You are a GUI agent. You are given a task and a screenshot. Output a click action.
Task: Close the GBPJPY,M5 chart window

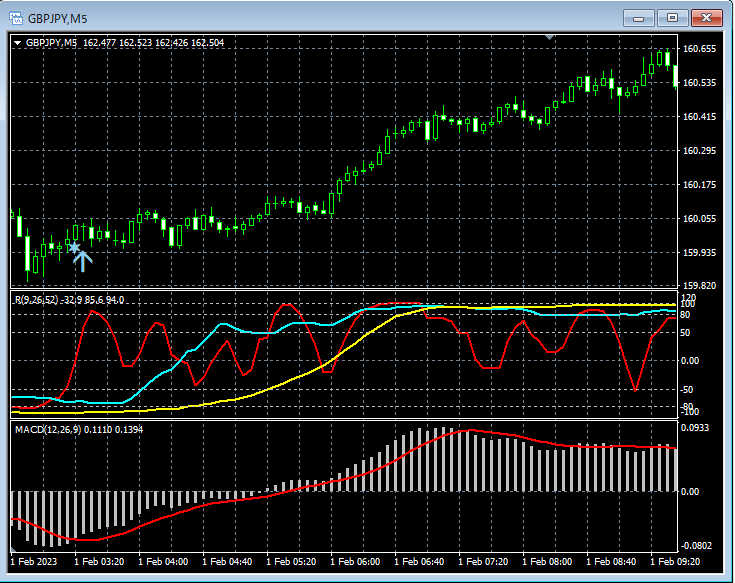(706, 18)
